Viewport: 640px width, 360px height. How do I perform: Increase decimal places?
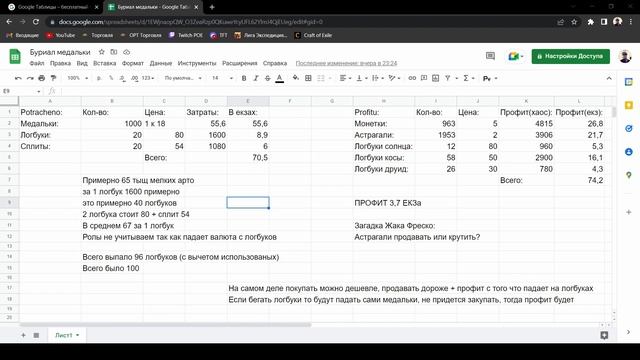pyautogui.click(x=135, y=78)
